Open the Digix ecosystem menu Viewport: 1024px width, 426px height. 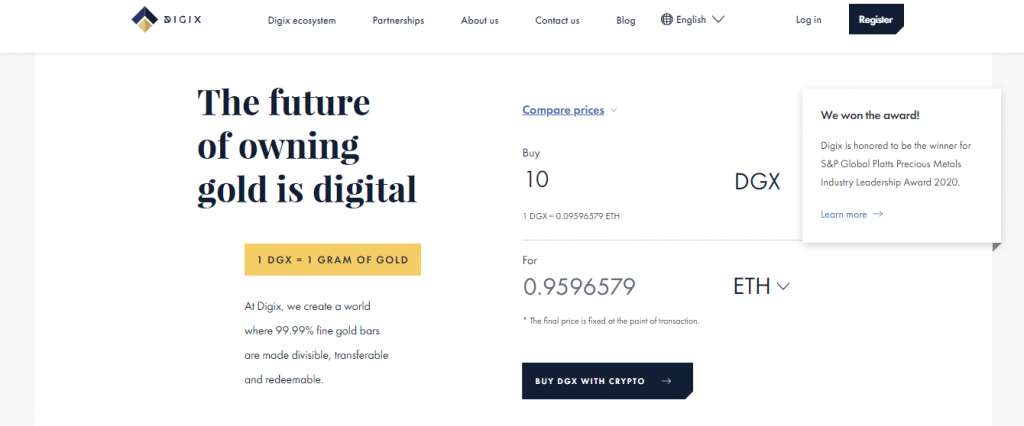coord(302,20)
